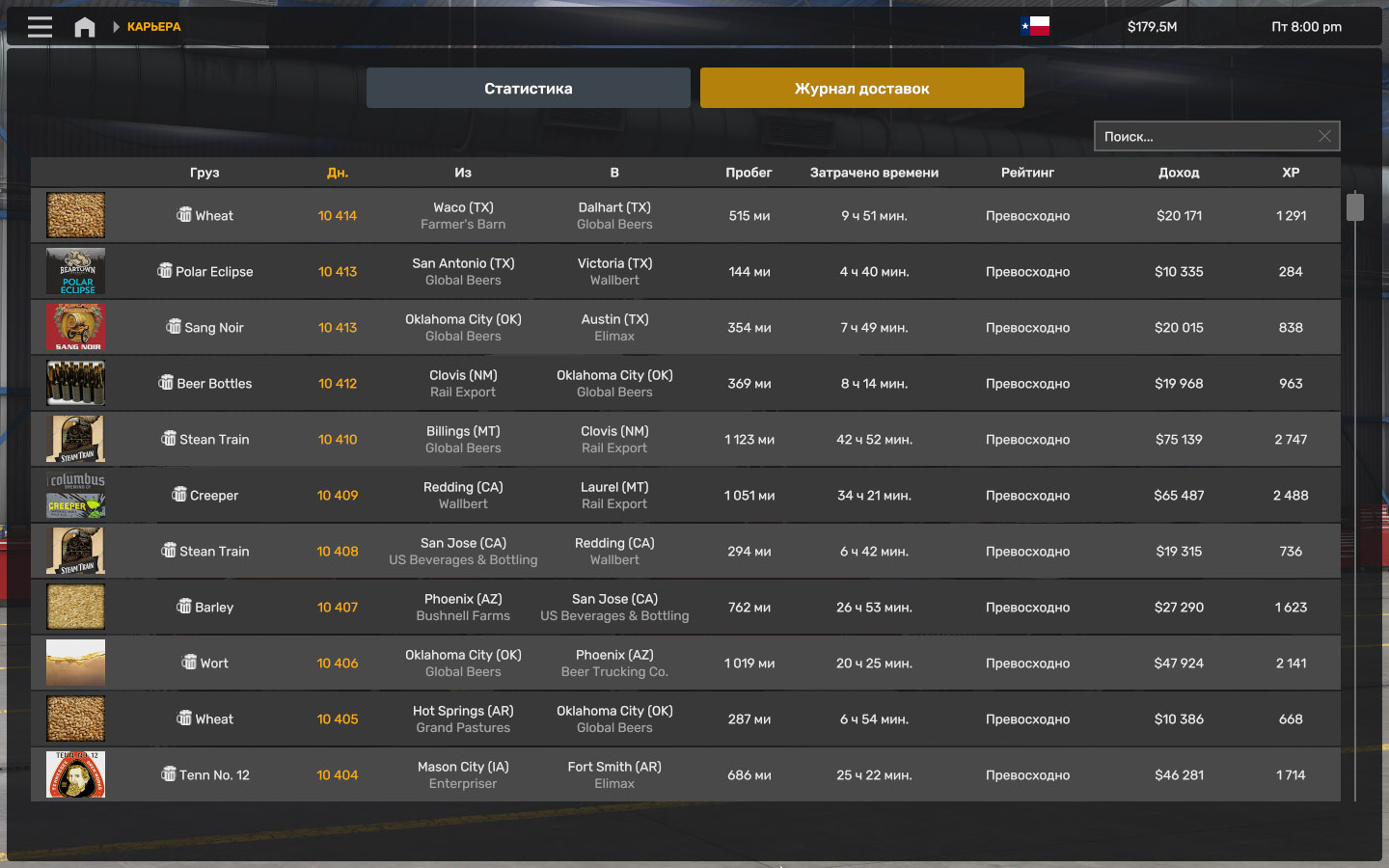This screenshot has height=868, width=1389.
Task: Open the Polar Eclipse cargo thumbnail
Action: (75, 271)
